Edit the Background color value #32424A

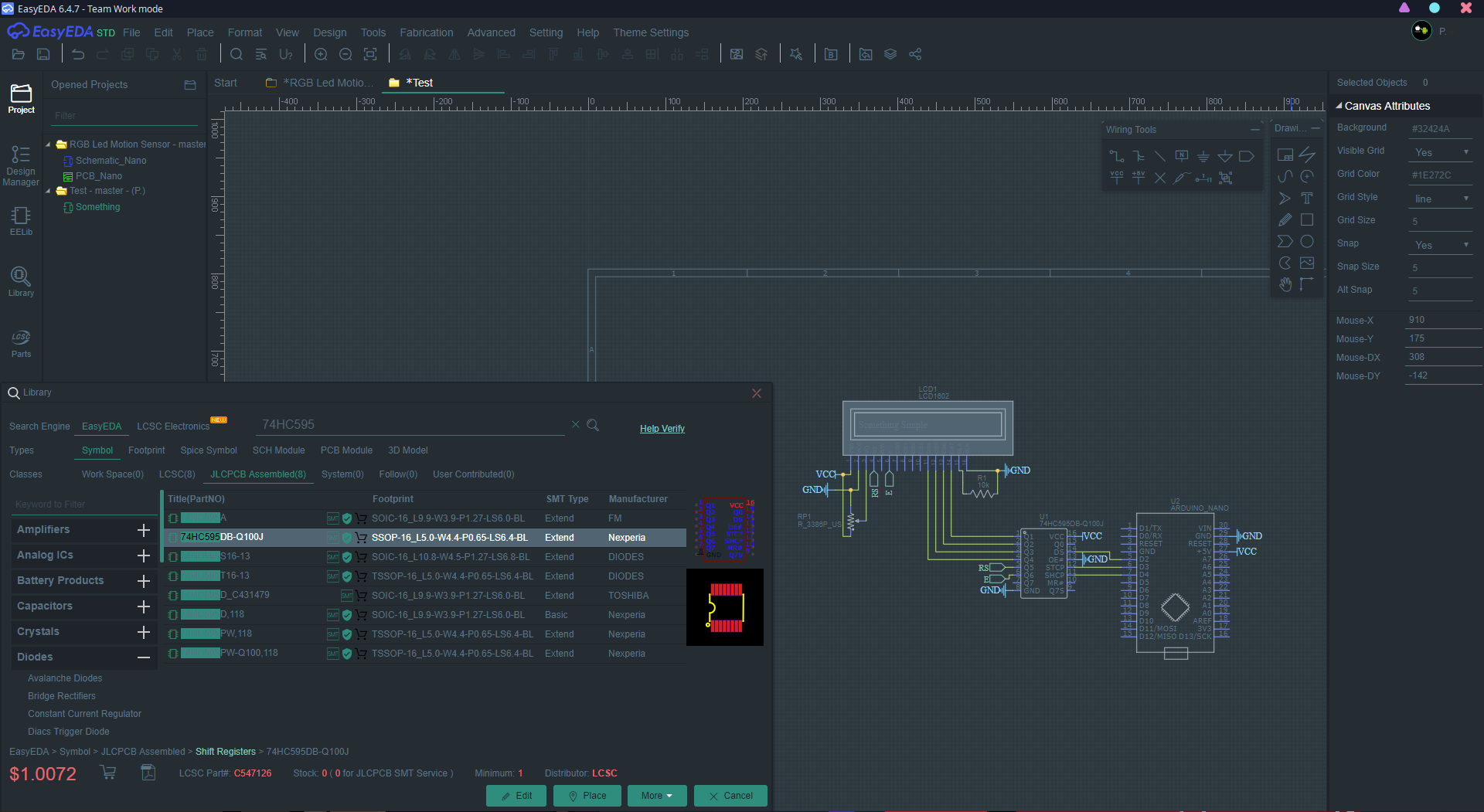click(x=1440, y=129)
